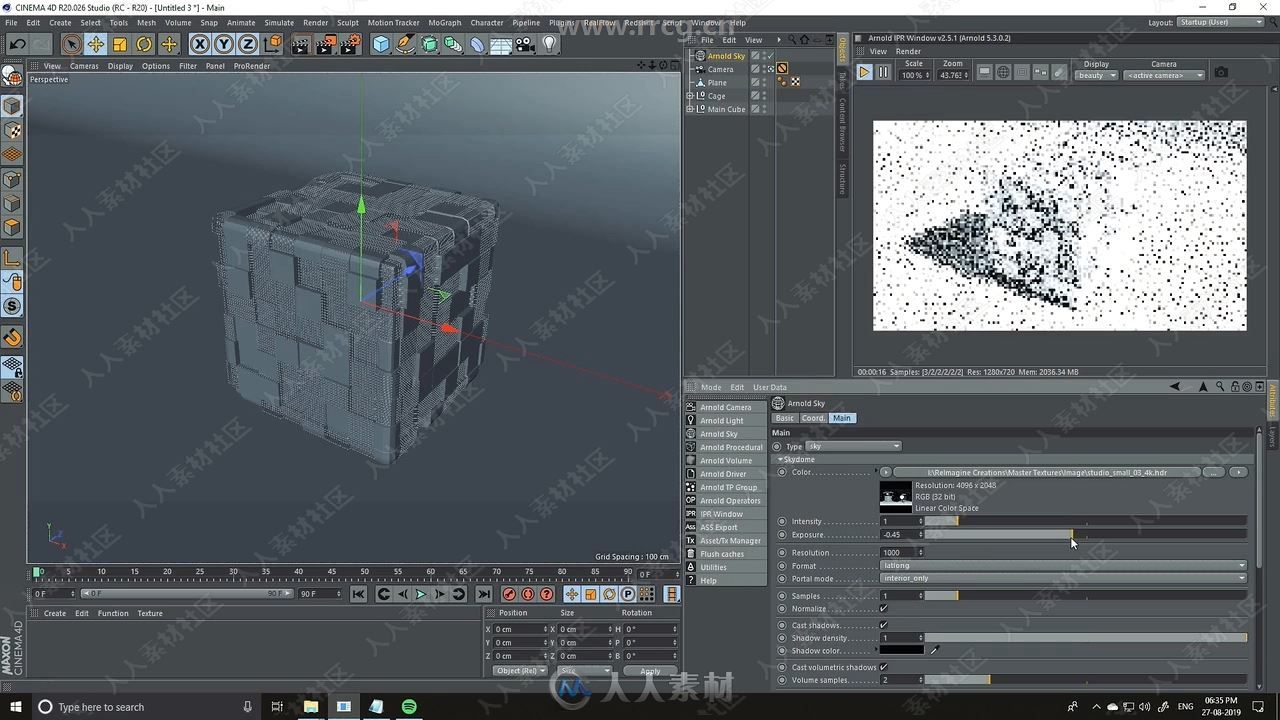Open the Portal mode interior_only dropdown

1064,578
